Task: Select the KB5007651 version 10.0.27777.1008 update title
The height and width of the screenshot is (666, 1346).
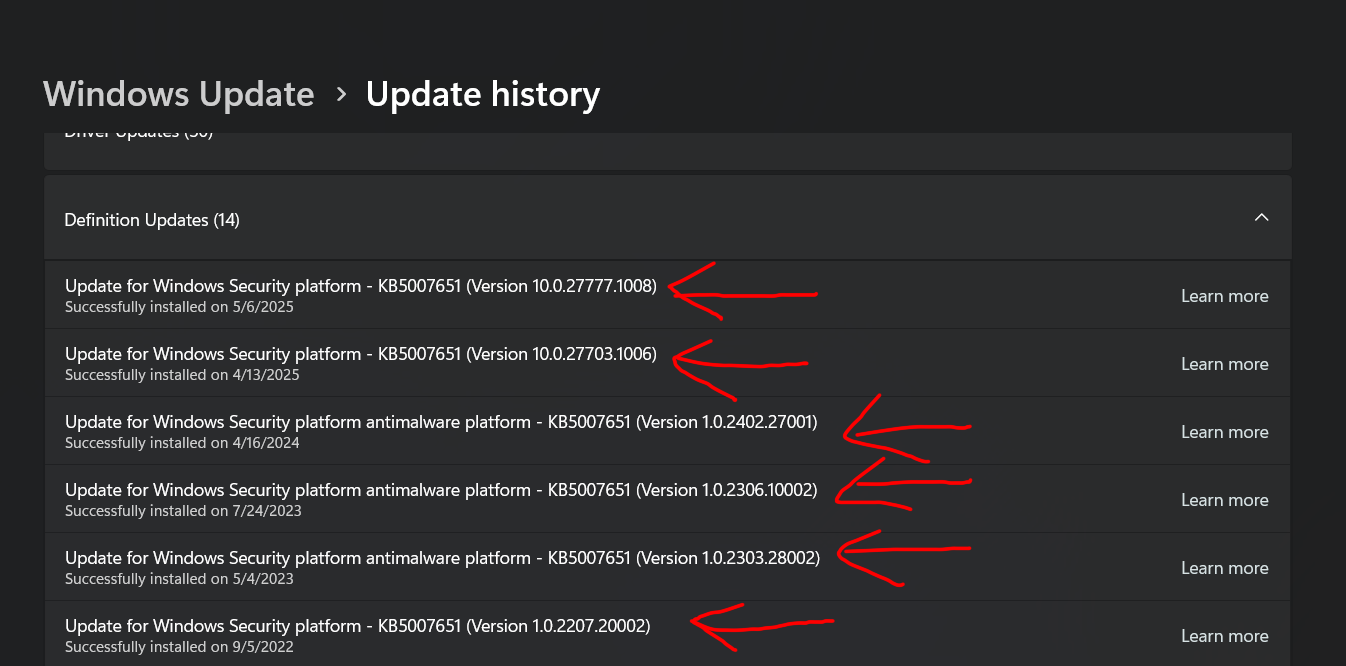Action: point(360,286)
